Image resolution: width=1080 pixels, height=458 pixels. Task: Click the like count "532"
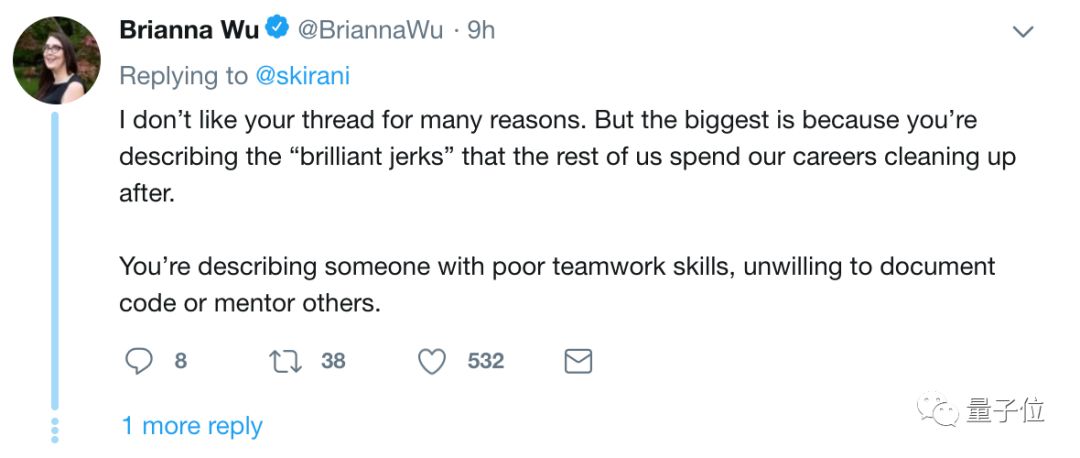486,361
